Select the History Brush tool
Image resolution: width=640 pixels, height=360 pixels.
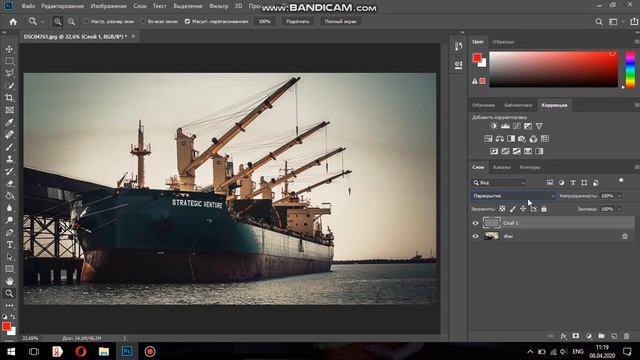pyautogui.click(x=9, y=171)
